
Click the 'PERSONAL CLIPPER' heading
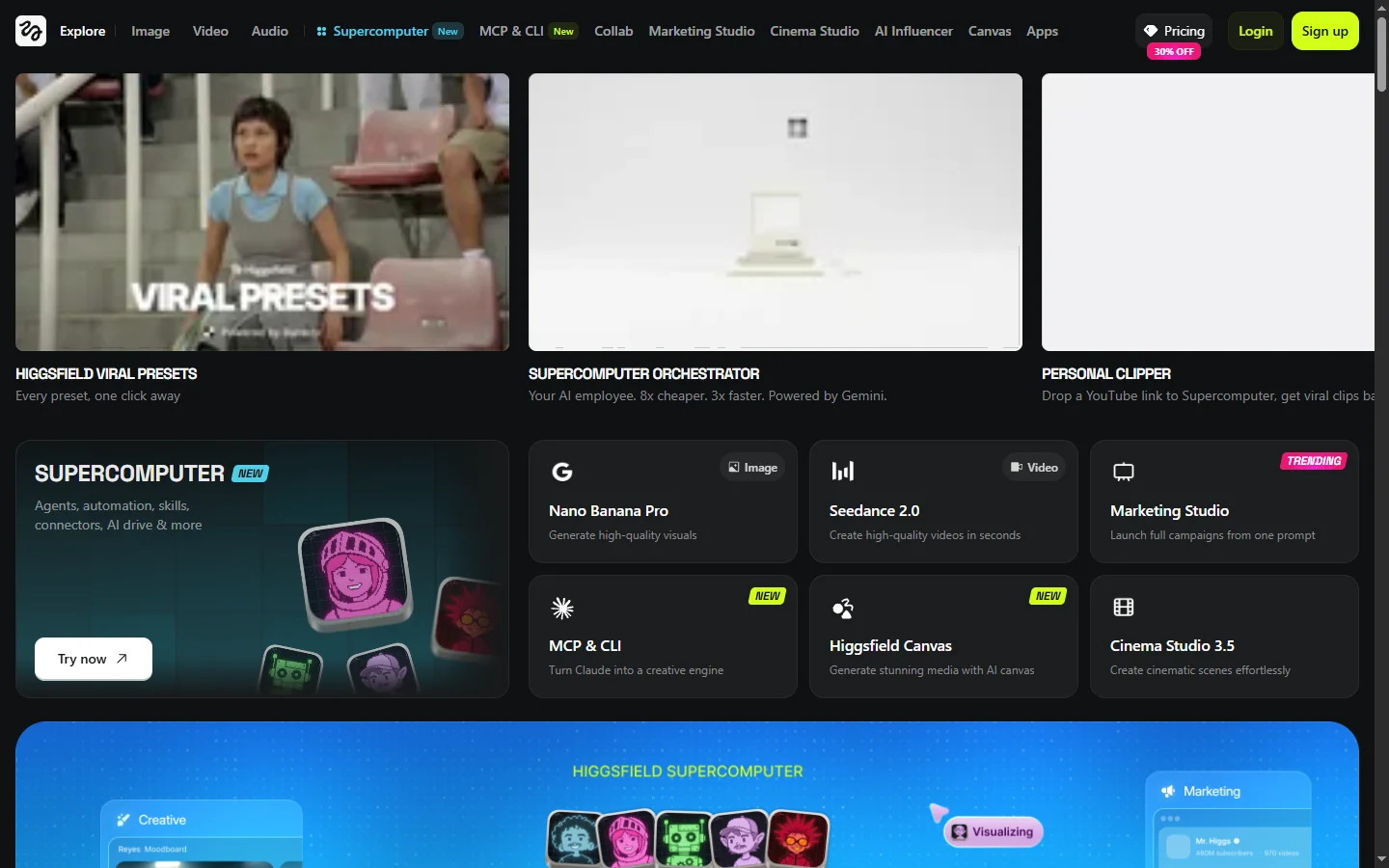pyautogui.click(x=1106, y=374)
